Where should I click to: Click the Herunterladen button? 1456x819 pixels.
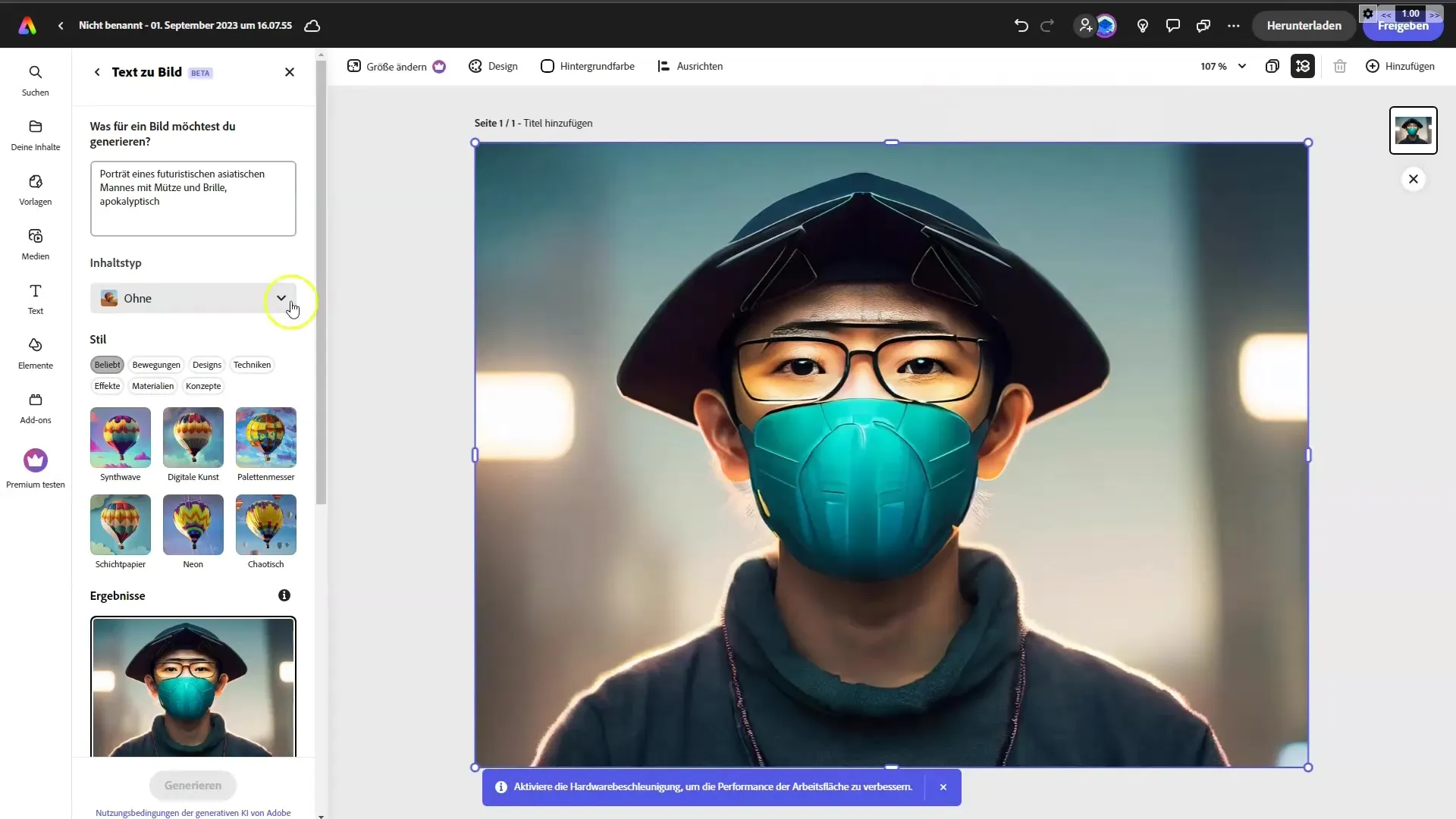point(1304,26)
